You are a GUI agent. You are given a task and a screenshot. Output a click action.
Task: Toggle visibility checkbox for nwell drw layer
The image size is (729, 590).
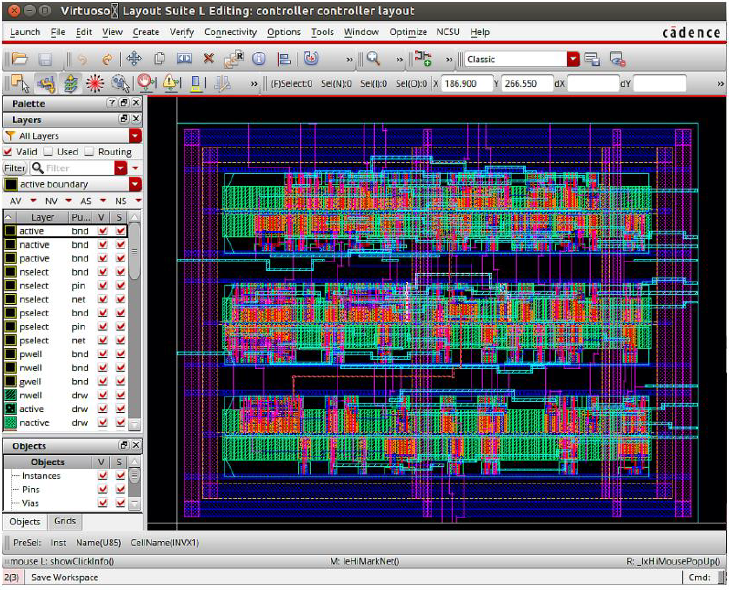(x=103, y=395)
